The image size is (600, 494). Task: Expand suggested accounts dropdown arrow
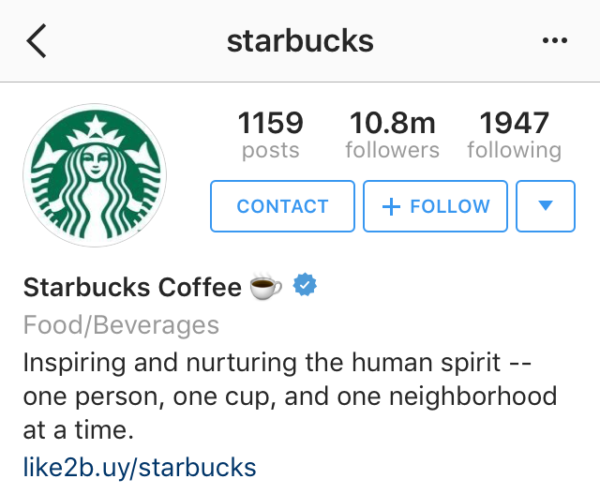click(x=545, y=206)
